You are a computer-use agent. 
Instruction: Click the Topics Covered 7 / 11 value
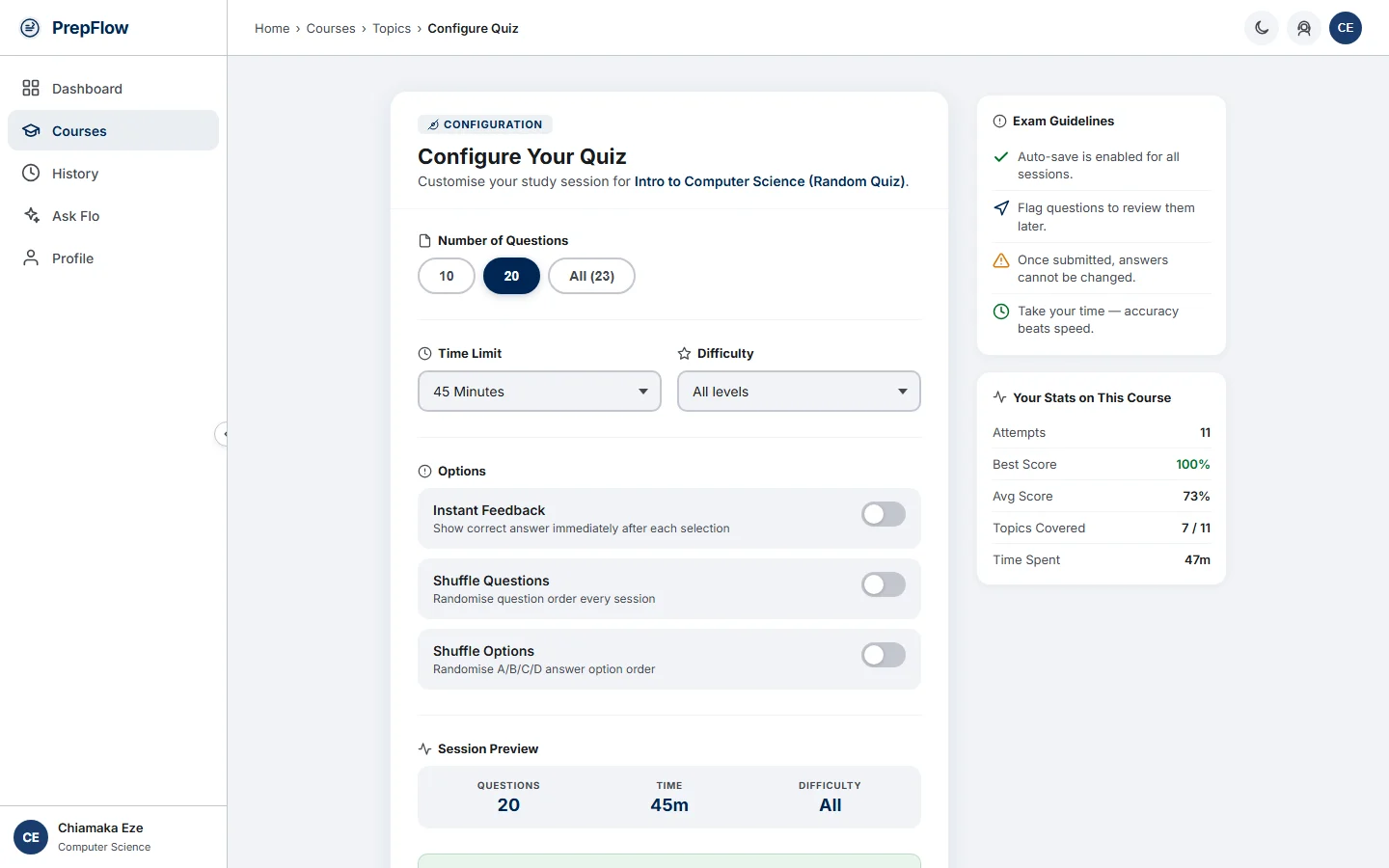pyautogui.click(x=1196, y=529)
